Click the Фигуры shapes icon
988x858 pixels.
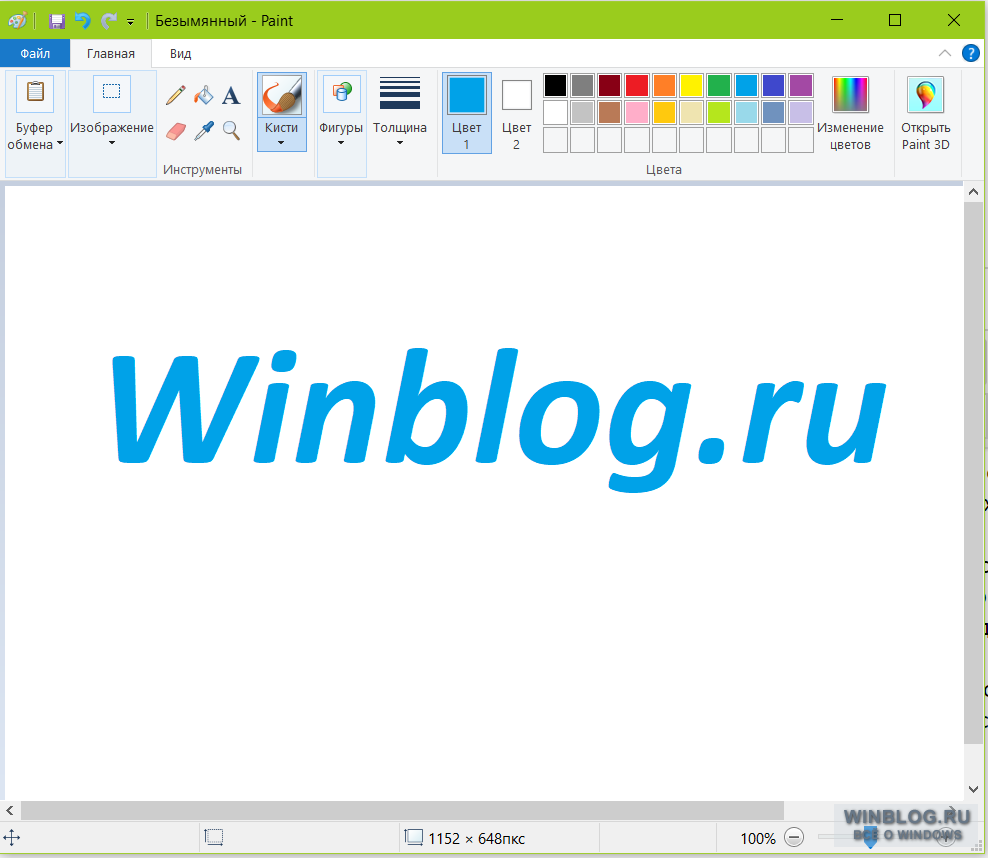click(342, 94)
